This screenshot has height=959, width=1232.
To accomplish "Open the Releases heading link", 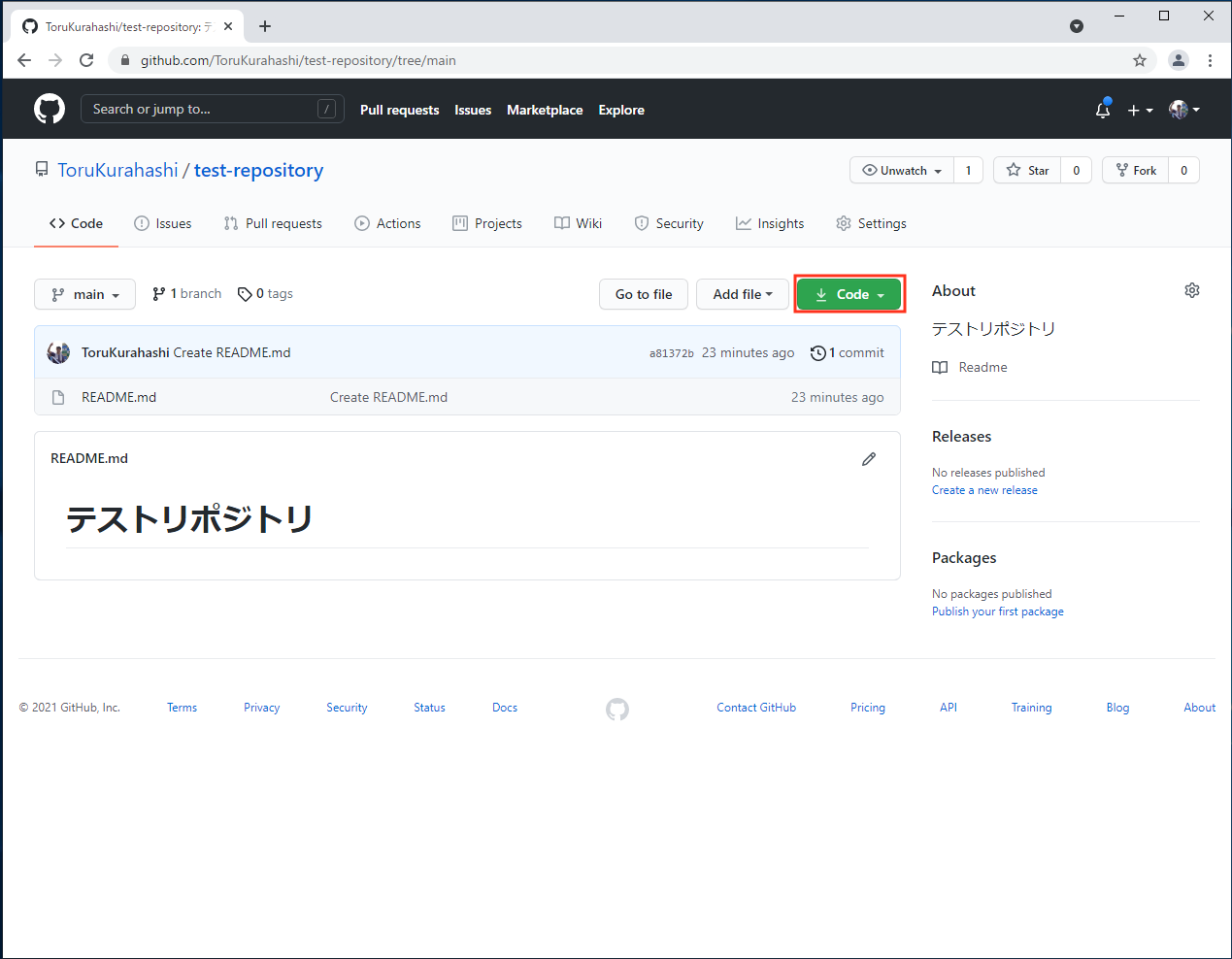I will (x=962, y=437).
